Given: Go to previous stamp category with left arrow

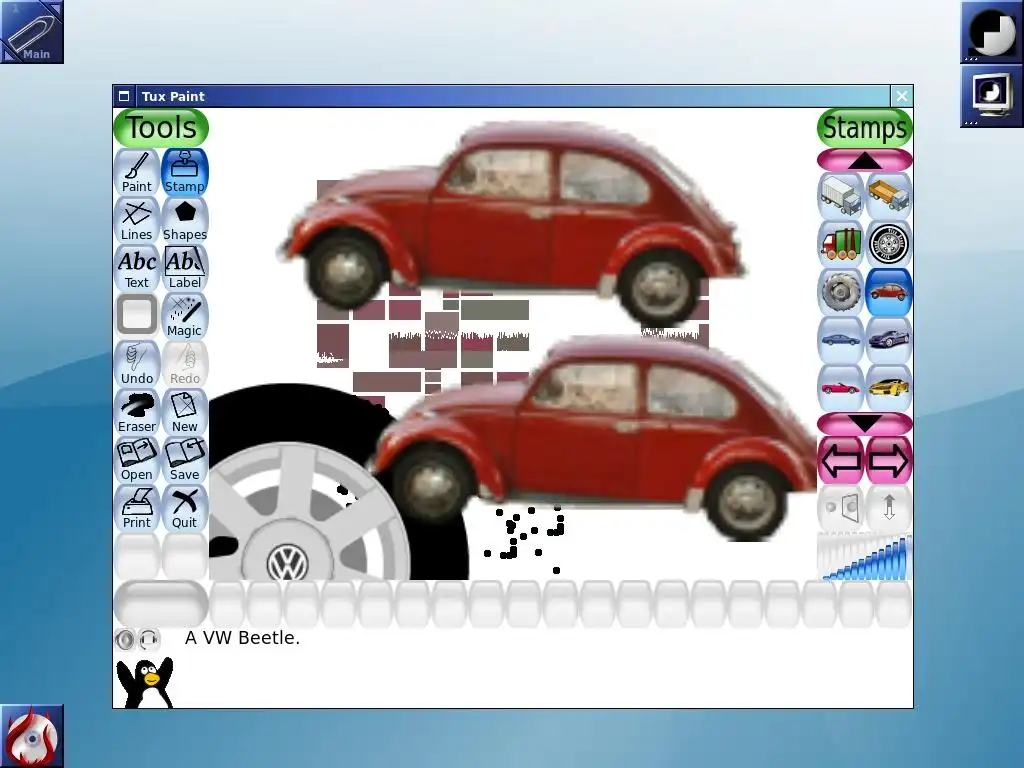Looking at the screenshot, I should [x=840, y=460].
